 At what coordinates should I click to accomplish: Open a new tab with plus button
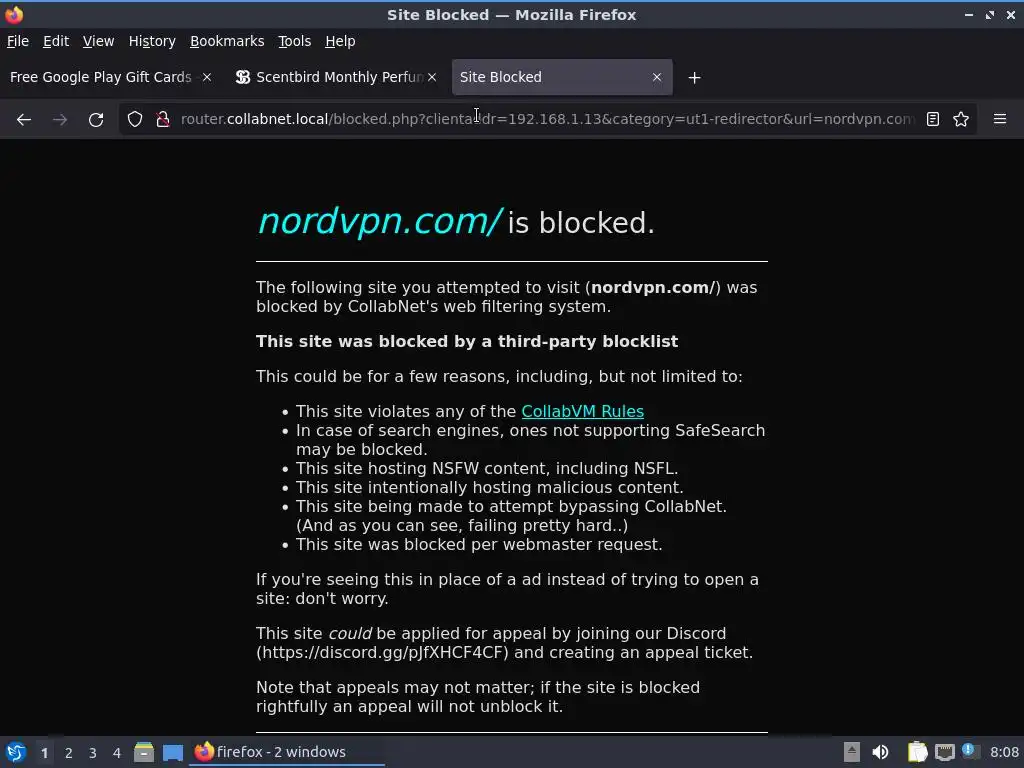click(x=694, y=78)
